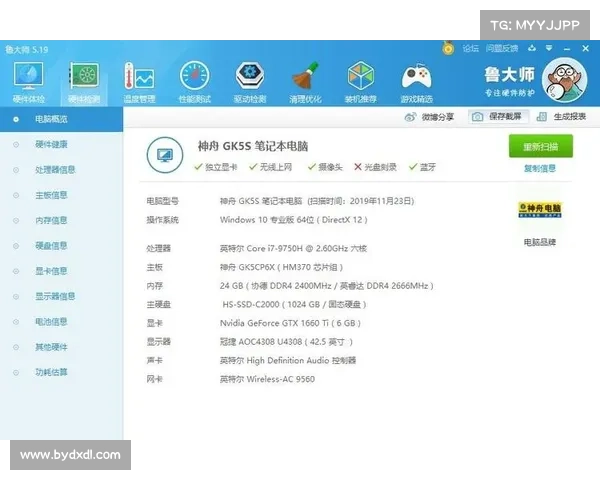The image size is (600, 480).
Task: Open the 硬件体检 hardware checkup icon
Action: coord(28,78)
